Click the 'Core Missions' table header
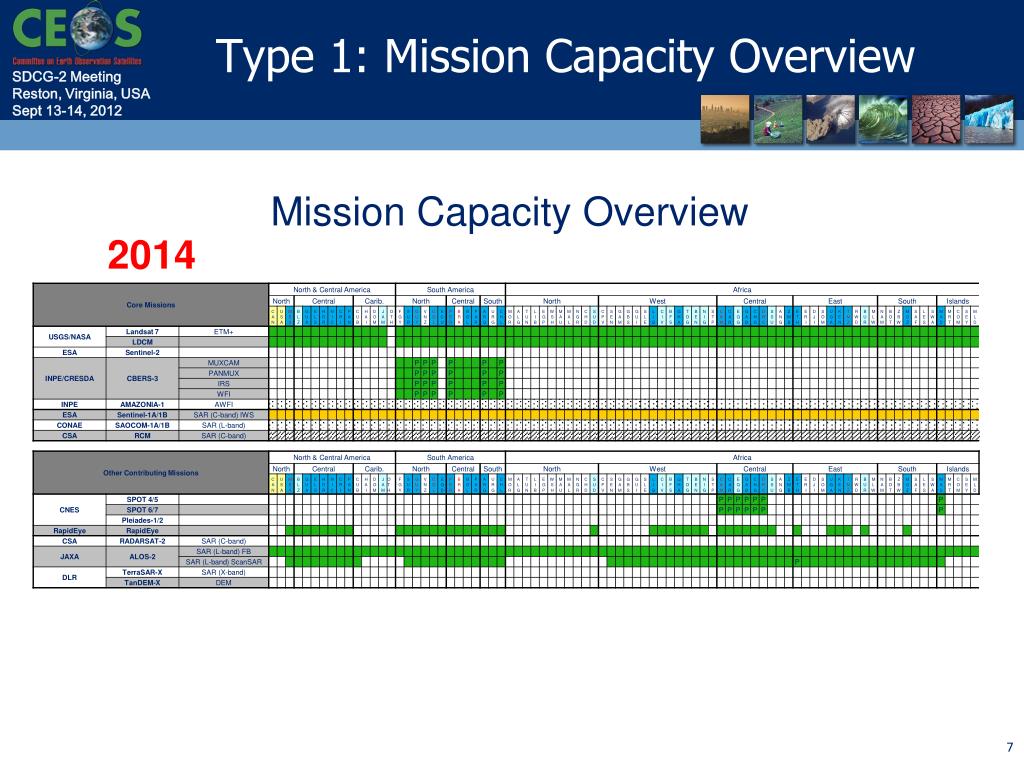Image resolution: width=1024 pixels, height=768 pixels. (151, 305)
